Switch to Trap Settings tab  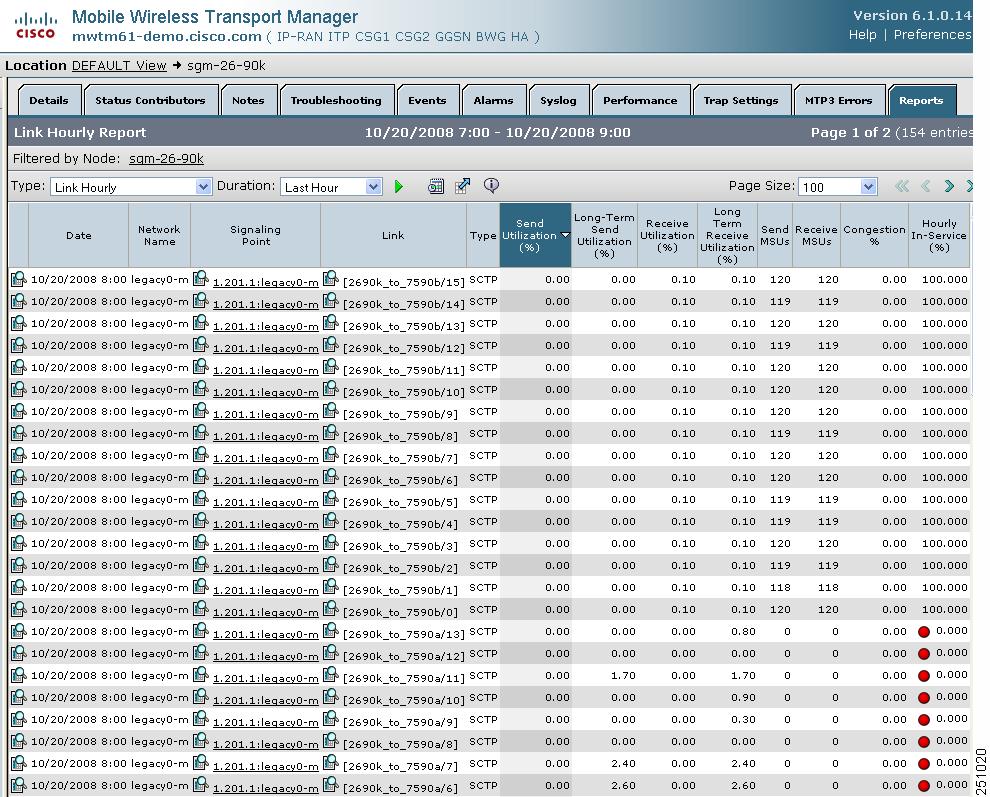pos(741,100)
